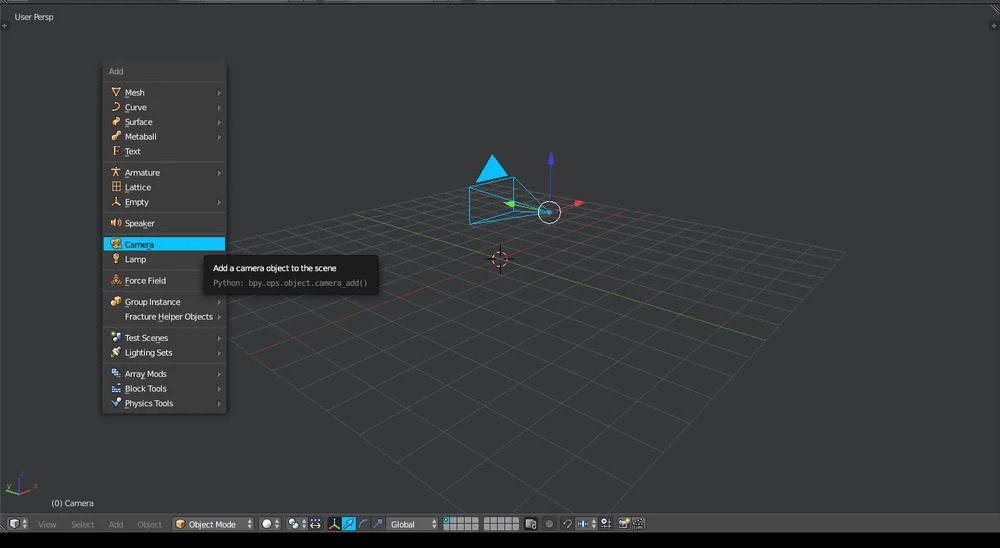Image resolution: width=1000 pixels, height=548 pixels.
Task: Click the OpenGL render animation clapper icon
Action: pyautogui.click(x=638, y=524)
